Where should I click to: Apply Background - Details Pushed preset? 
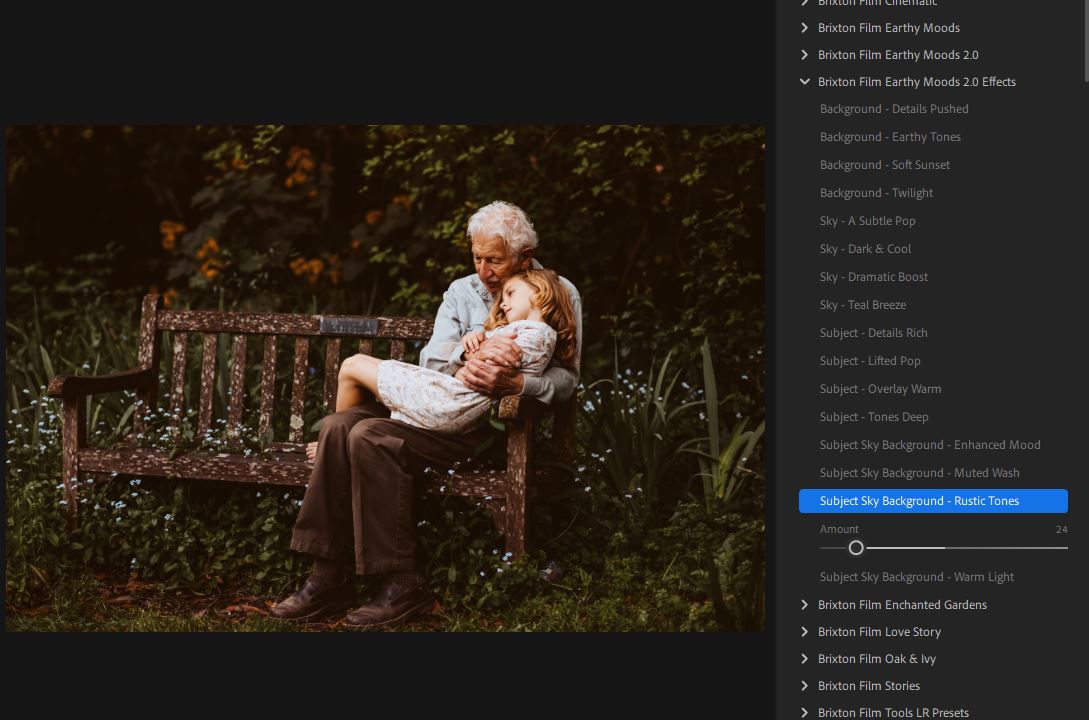(x=894, y=109)
